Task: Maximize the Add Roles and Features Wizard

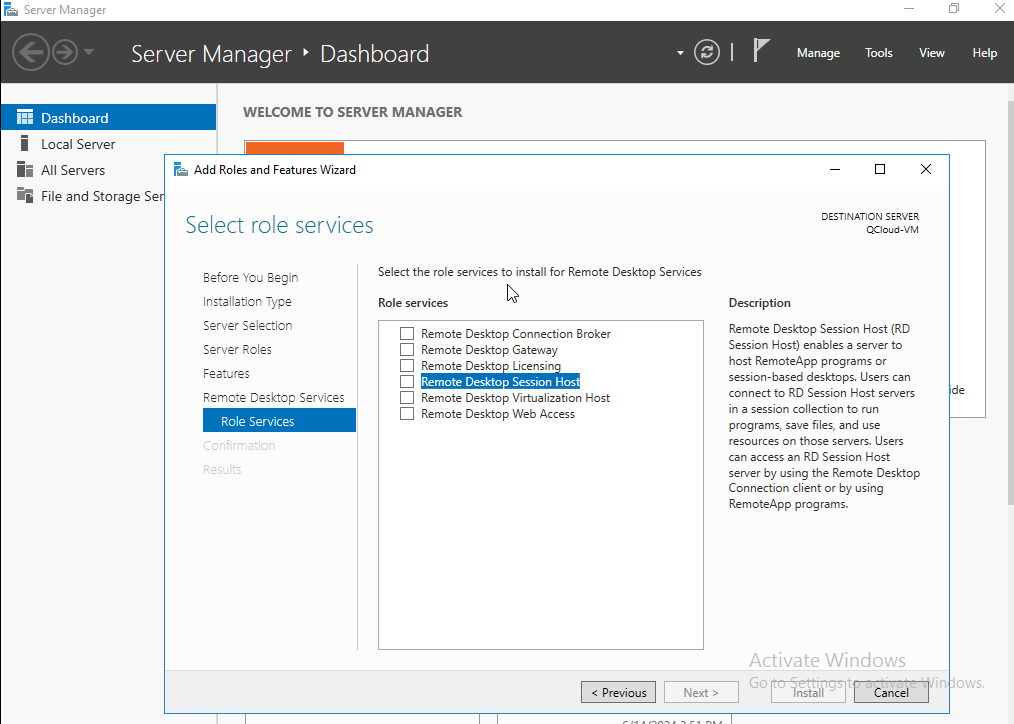Action: click(879, 169)
